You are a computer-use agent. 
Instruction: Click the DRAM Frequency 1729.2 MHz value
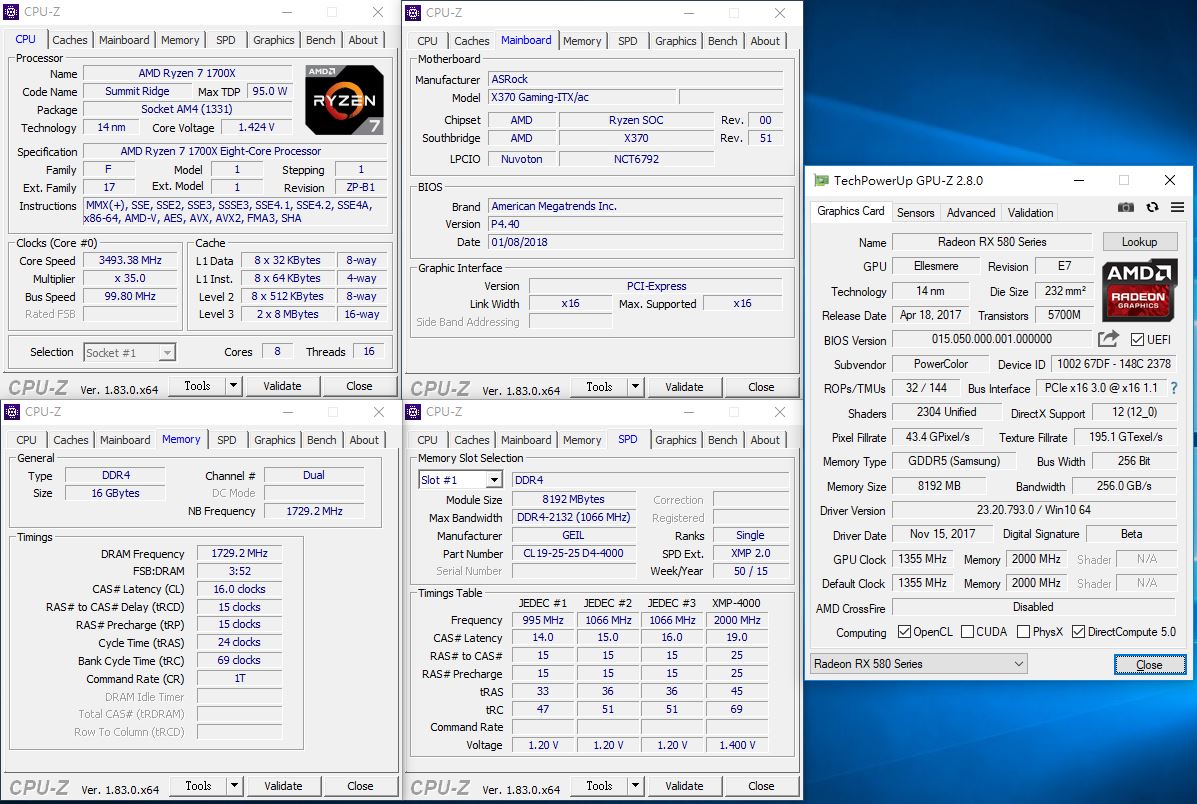(x=239, y=553)
